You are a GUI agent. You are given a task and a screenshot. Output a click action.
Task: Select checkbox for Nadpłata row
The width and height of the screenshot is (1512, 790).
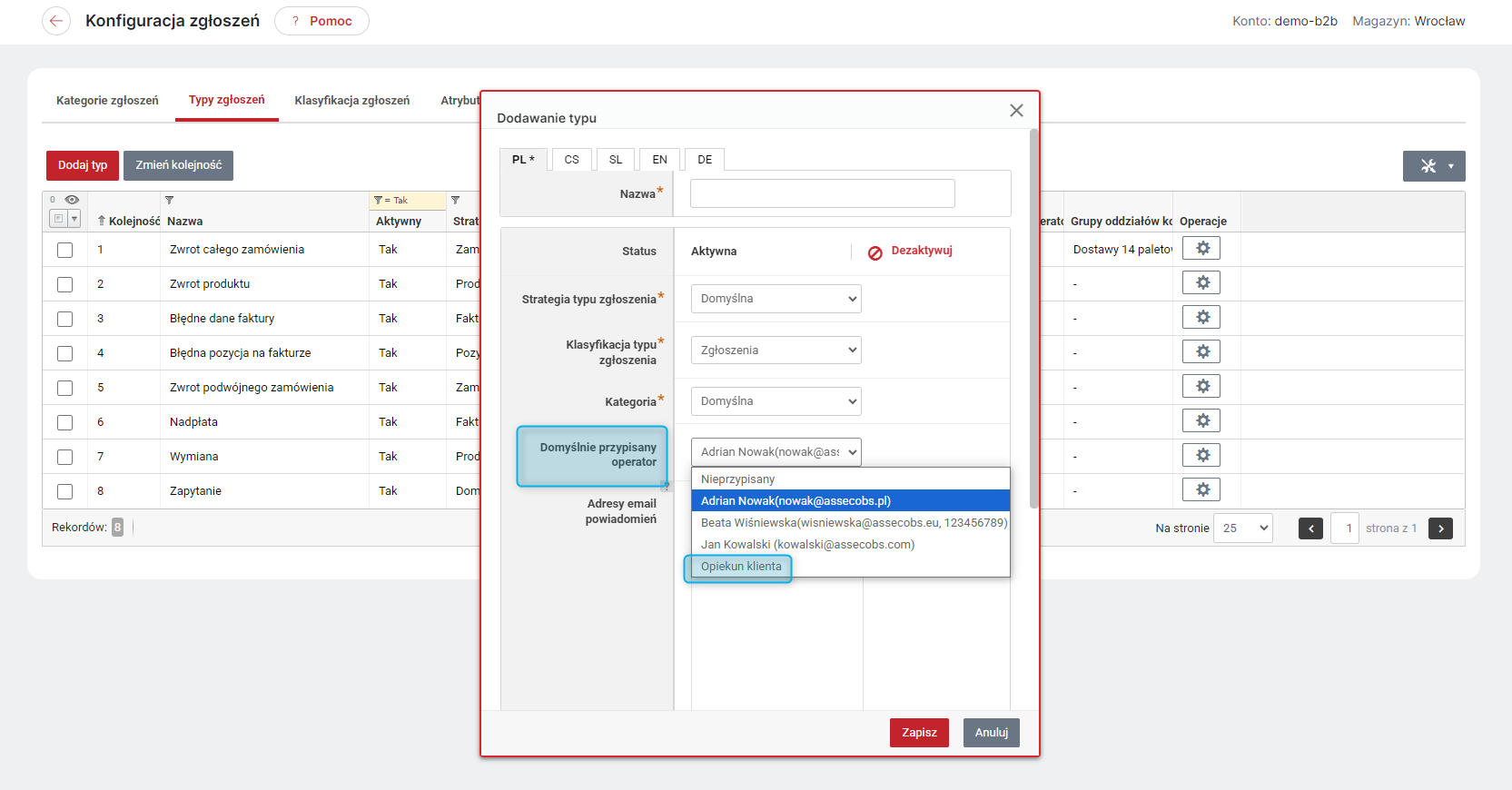click(x=64, y=422)
